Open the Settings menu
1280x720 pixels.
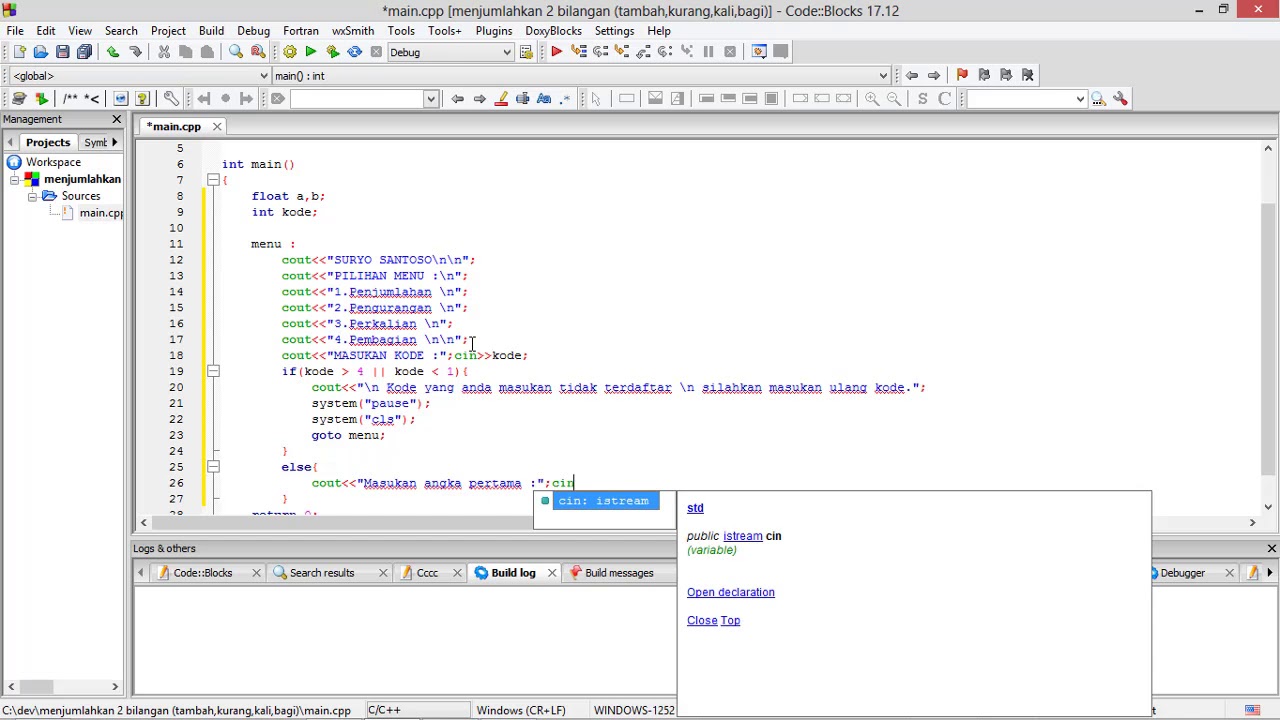[614, 30]
